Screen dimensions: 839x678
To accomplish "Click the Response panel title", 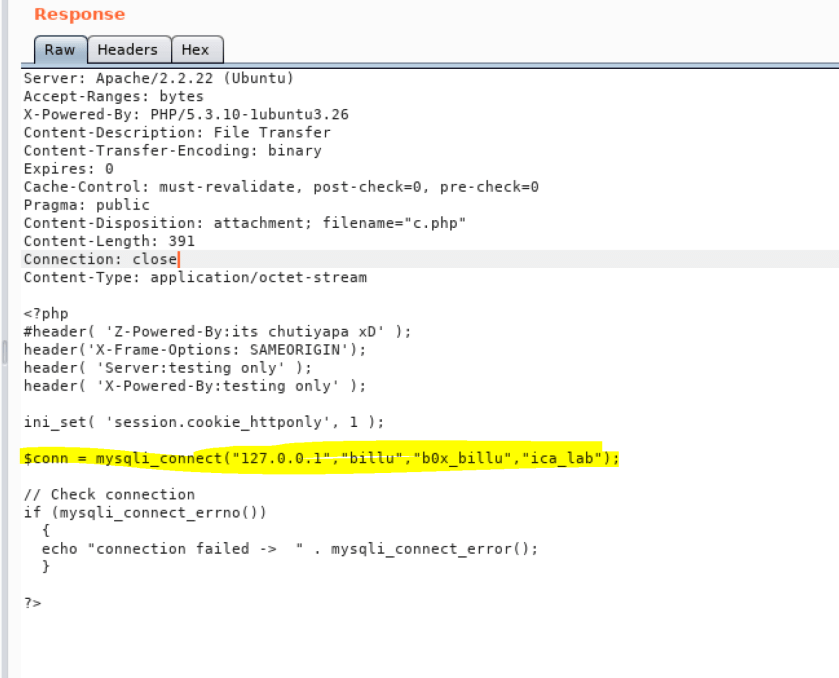I will click(80, 15).
